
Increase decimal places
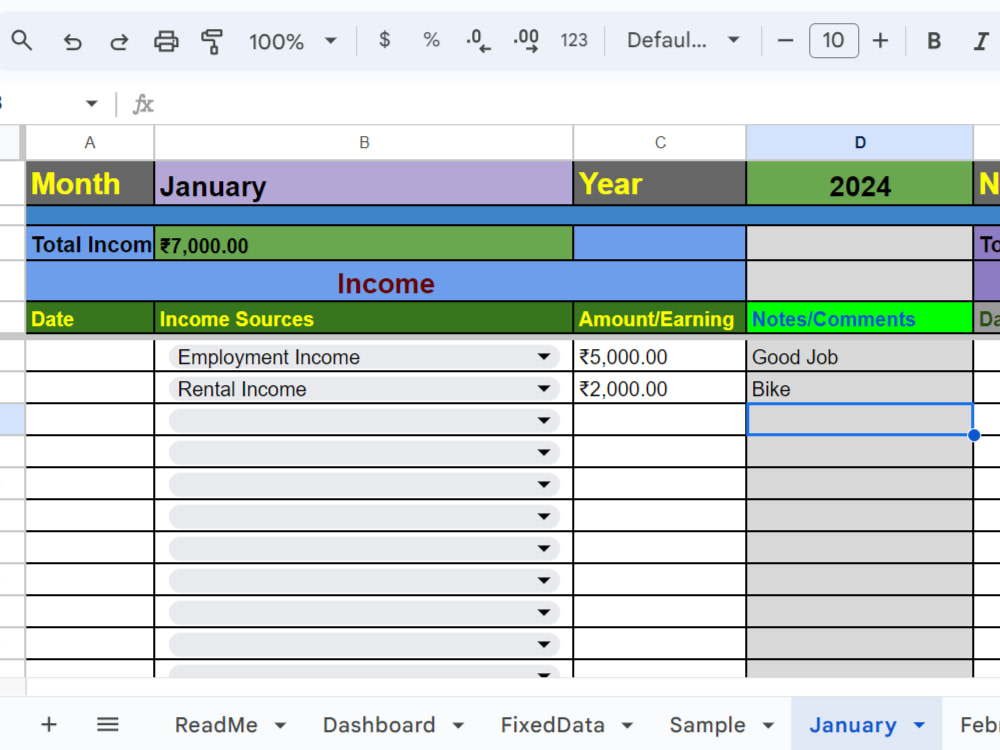click(526, 41)
